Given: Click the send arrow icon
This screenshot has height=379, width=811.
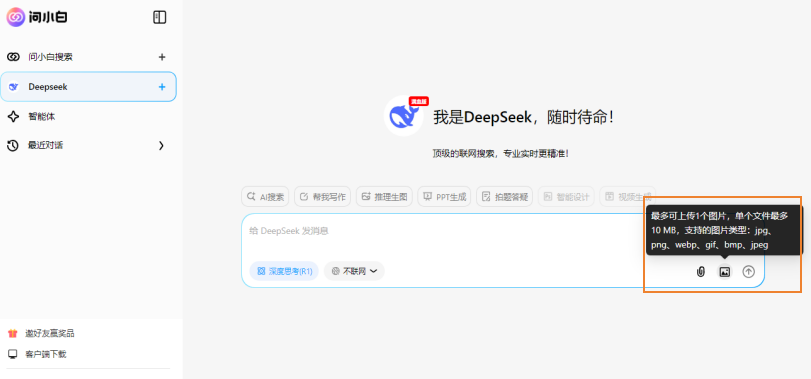Looking at the screenshot, I should 748,271.
